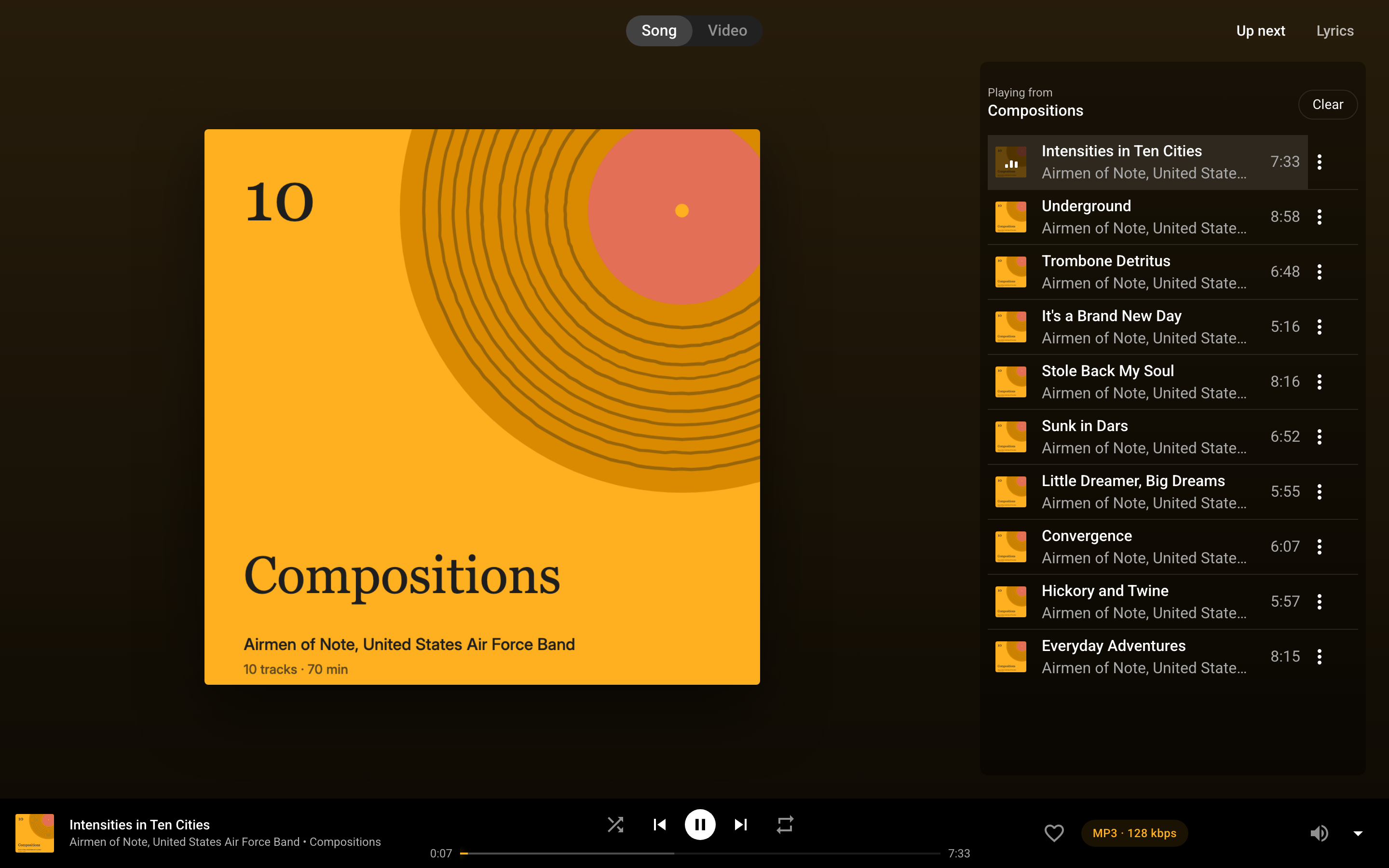
Task: Click the Everyday Adventures thumbnail
Action: 1011,657
